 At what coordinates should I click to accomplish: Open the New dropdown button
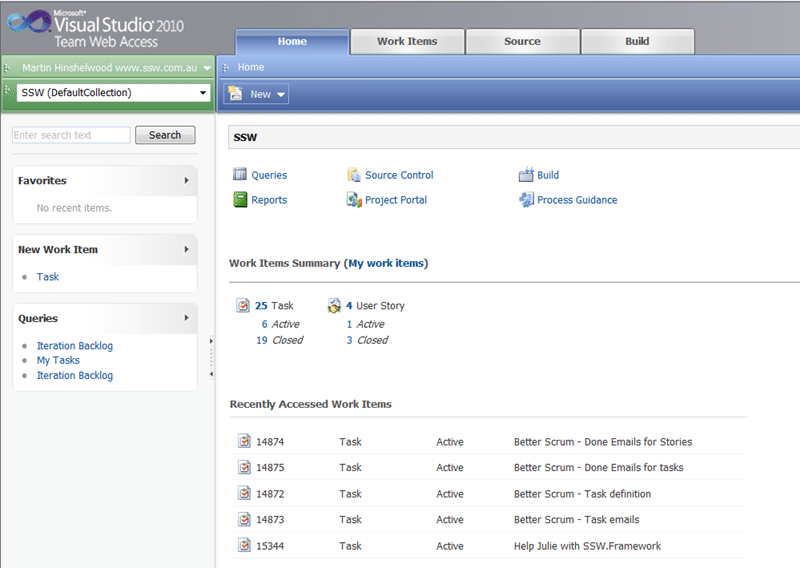click(x=257, y=94)
